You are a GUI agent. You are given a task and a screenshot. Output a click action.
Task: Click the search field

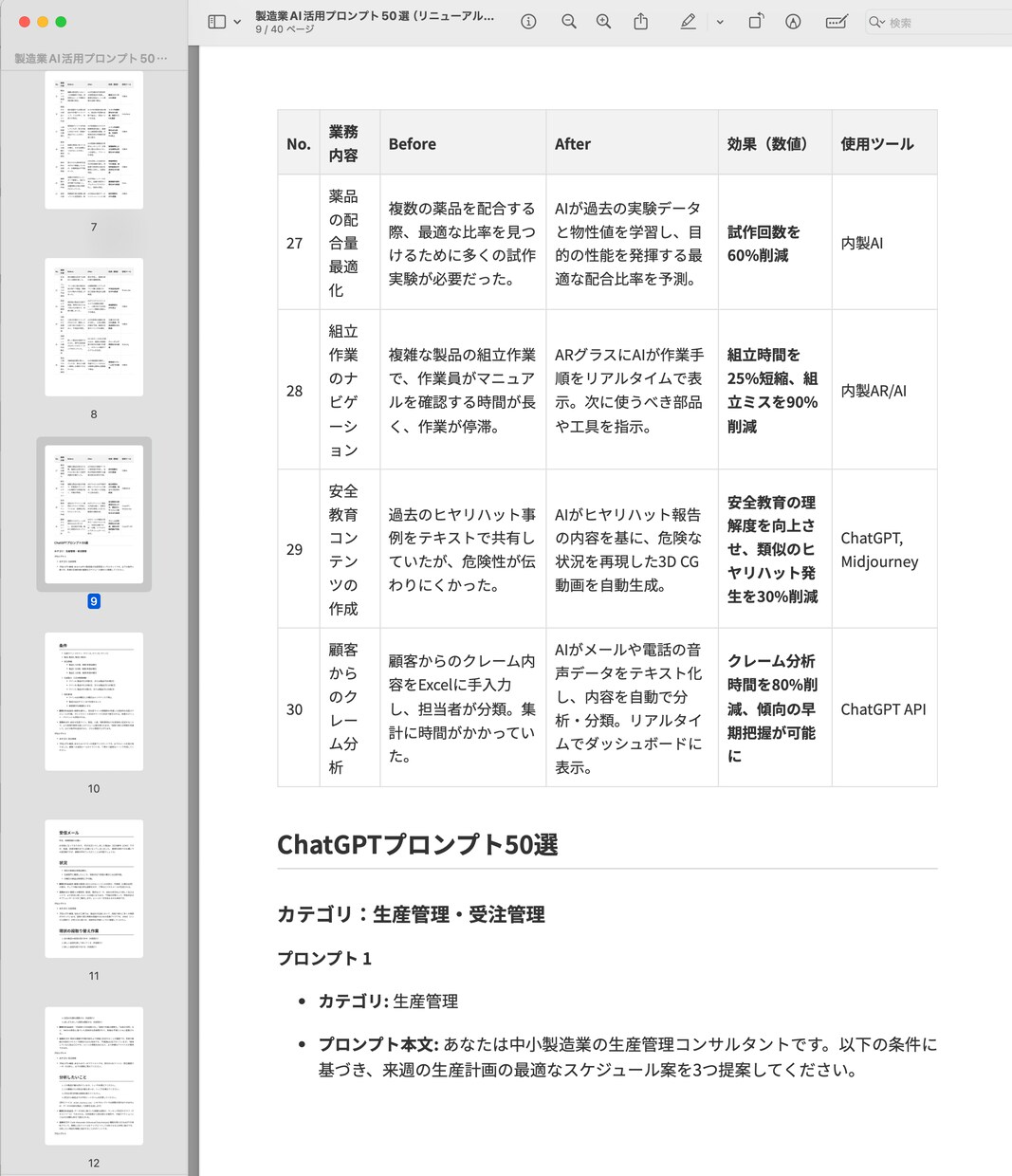(939, 22)
